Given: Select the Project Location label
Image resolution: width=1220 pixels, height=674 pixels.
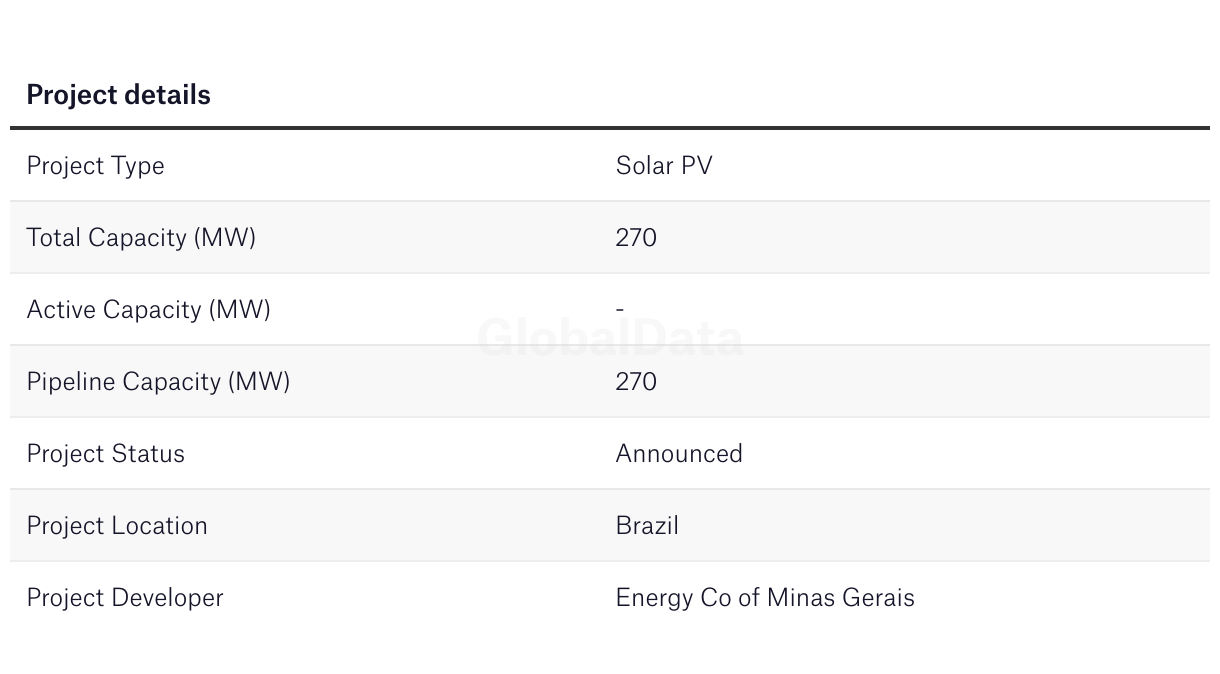Looking at the screenshot, I should pyautogui.click(x=117, y=526).
